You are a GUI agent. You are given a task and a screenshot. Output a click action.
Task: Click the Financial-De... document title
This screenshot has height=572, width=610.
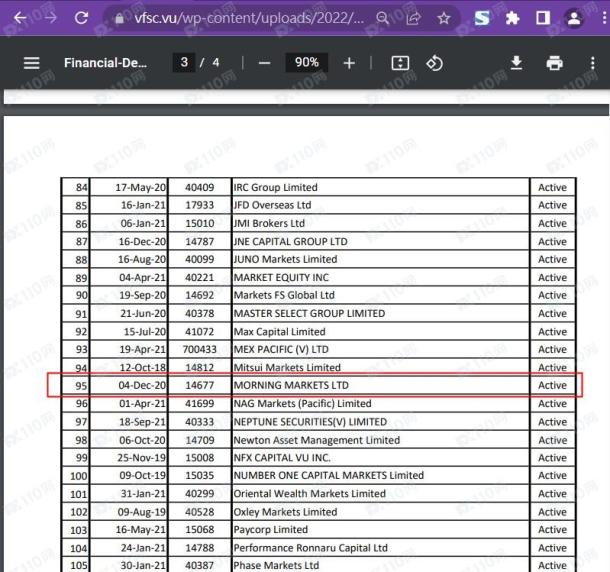point(105,63)
